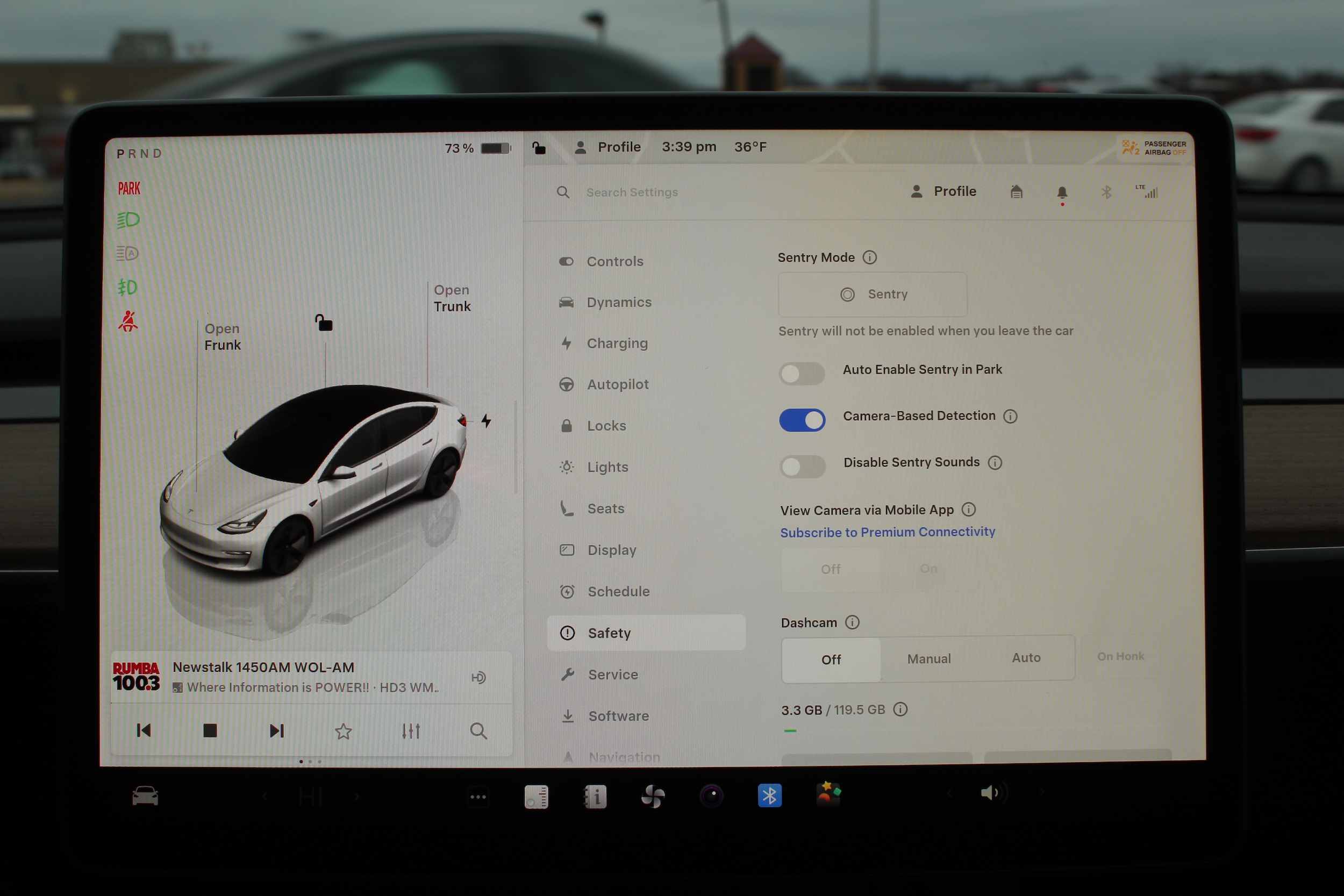Open the audio equalizer settings icon
This screenshot has height=896, width=1344.
tap(410, 731)
